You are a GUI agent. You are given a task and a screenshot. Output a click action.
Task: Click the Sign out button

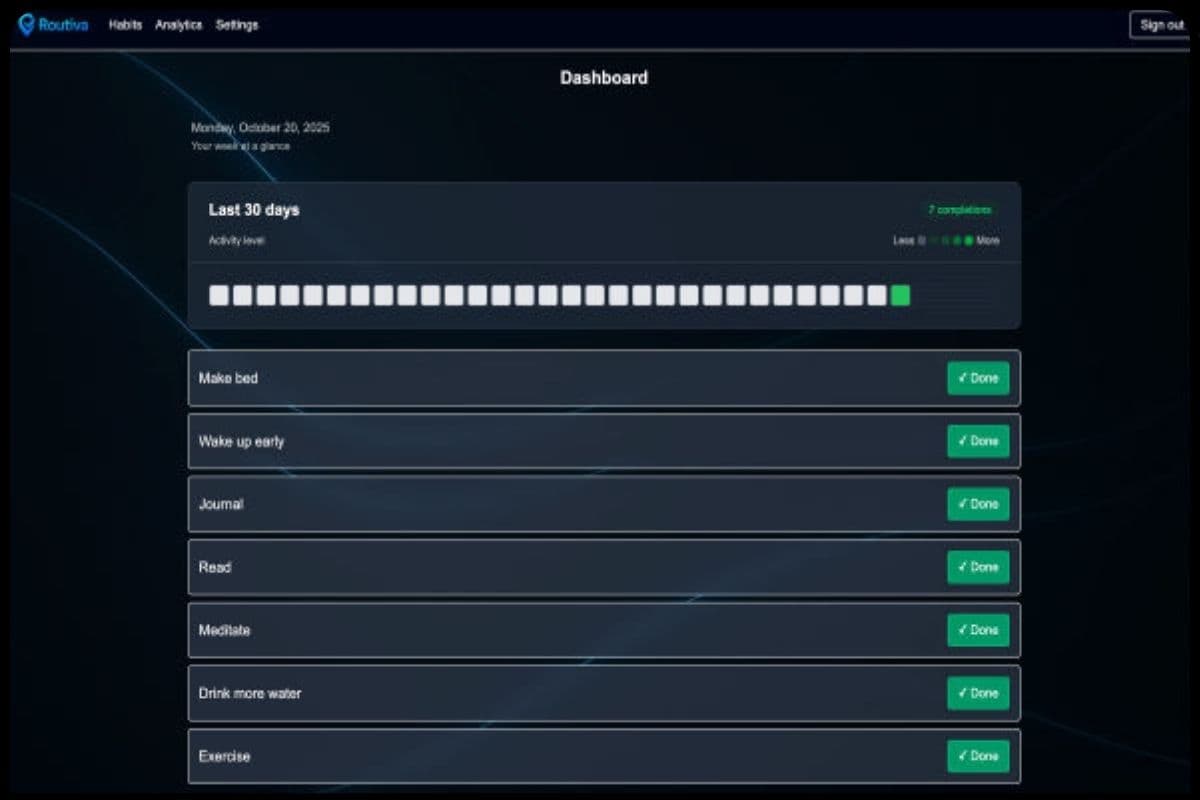1161,25
